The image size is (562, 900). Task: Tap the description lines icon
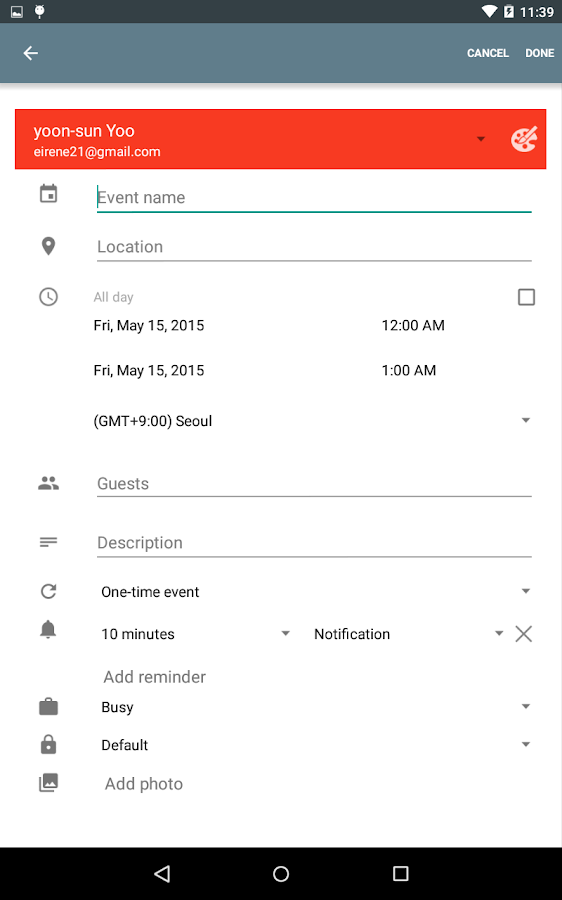48,542
